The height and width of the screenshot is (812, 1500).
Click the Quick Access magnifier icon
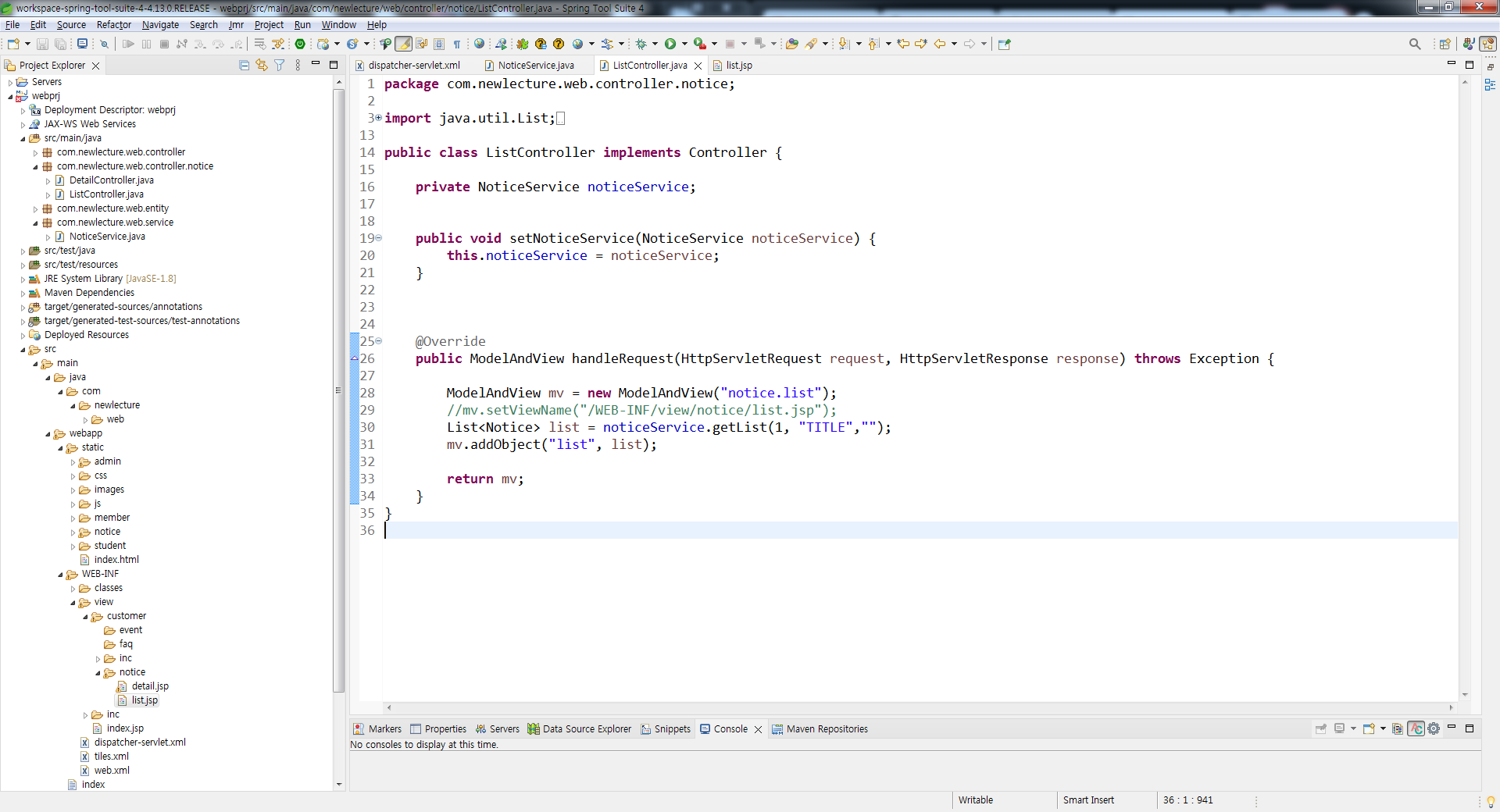(1415, 44)
